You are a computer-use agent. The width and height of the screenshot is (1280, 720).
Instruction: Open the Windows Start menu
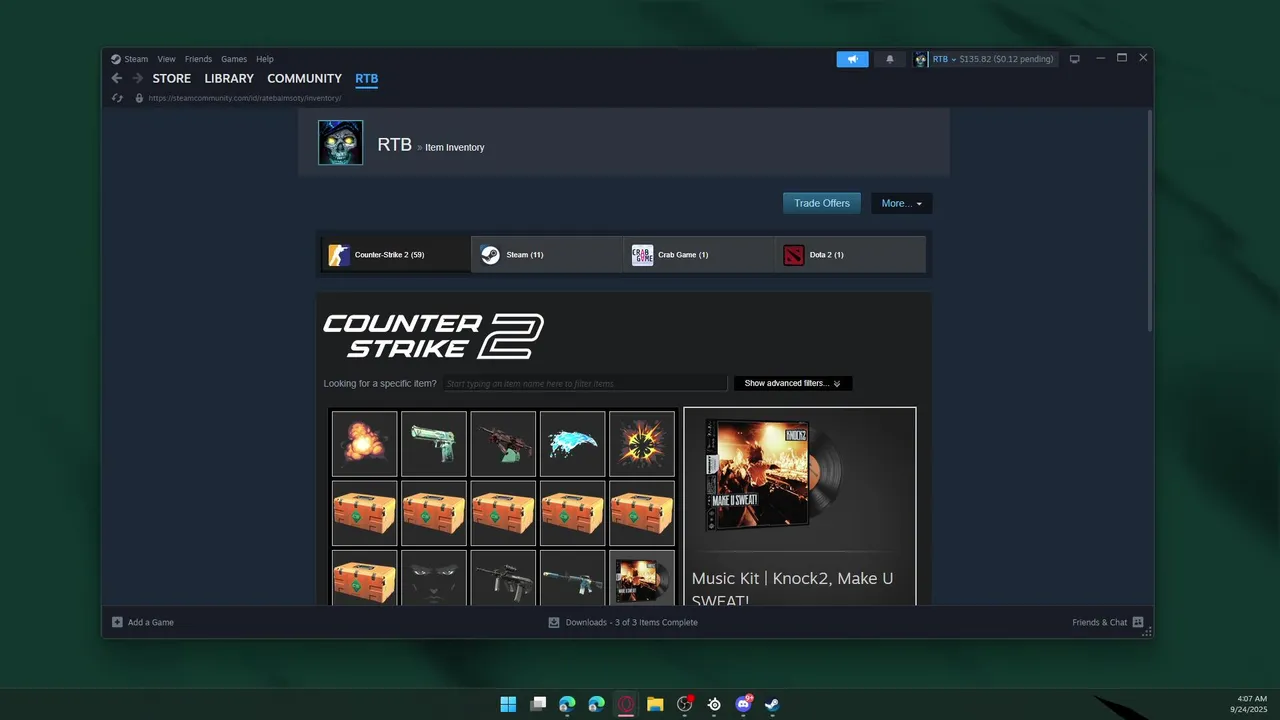pyautogui.click(x=508, y=704)
